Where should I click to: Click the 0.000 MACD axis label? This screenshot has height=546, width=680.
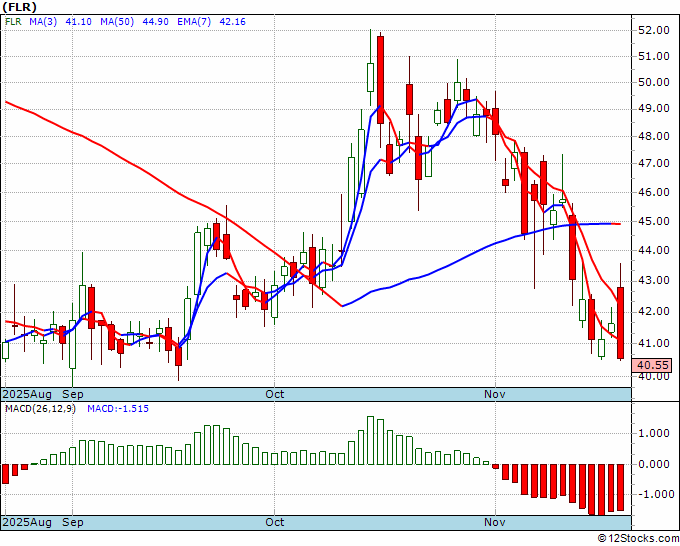click(x=653, y=464)
